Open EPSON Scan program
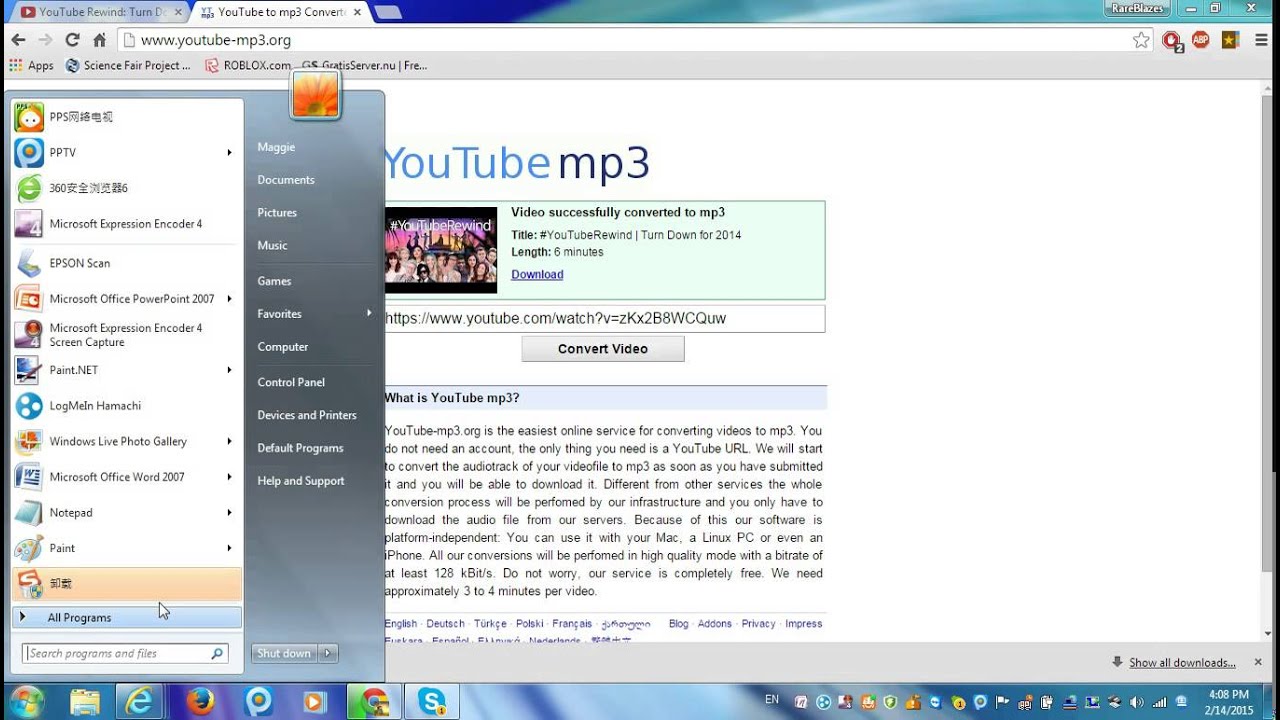Image resolution: width=1280 pixels, height=720 pixels. click(126, 263)
